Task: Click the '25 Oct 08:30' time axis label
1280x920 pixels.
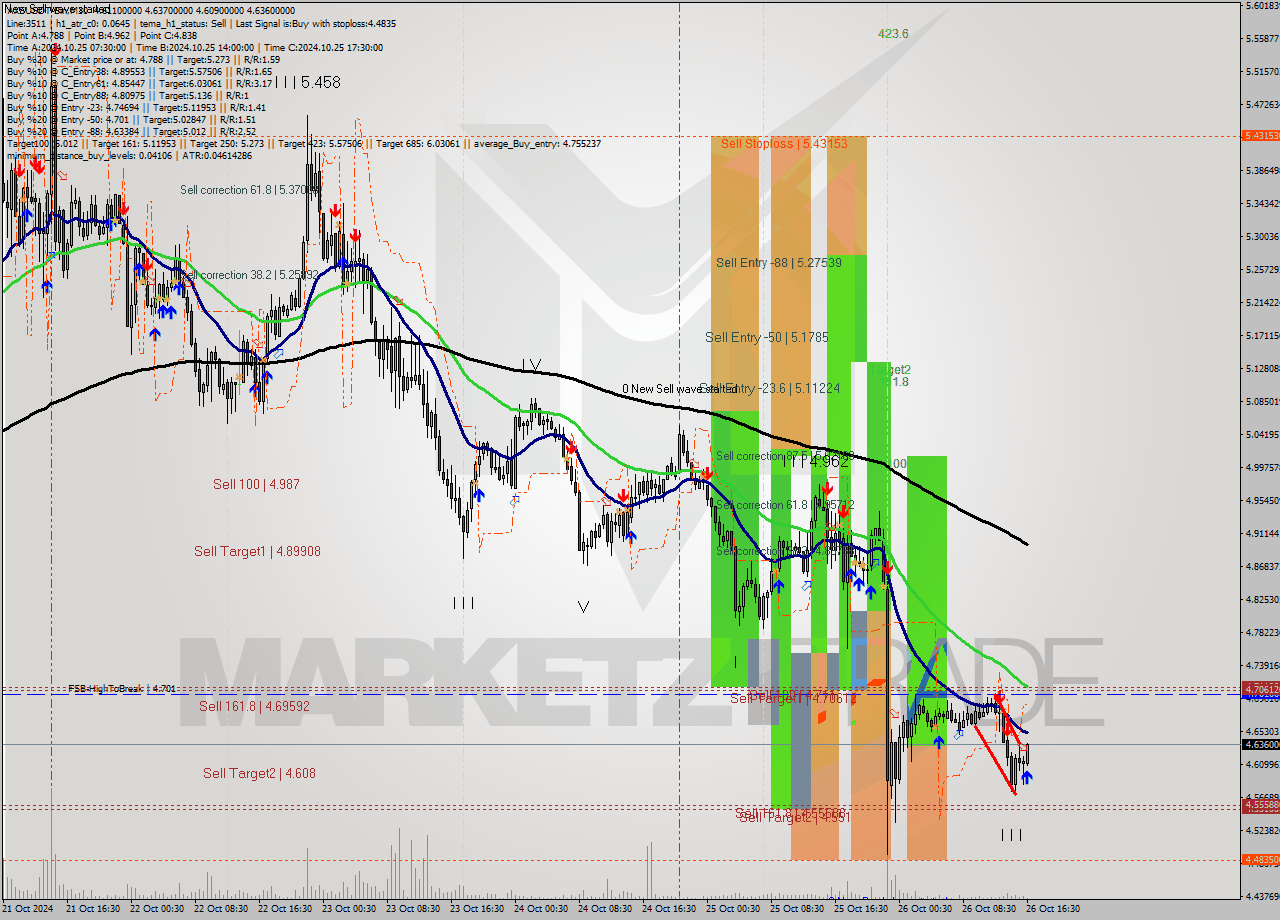Action: click(x=797, y=909)
